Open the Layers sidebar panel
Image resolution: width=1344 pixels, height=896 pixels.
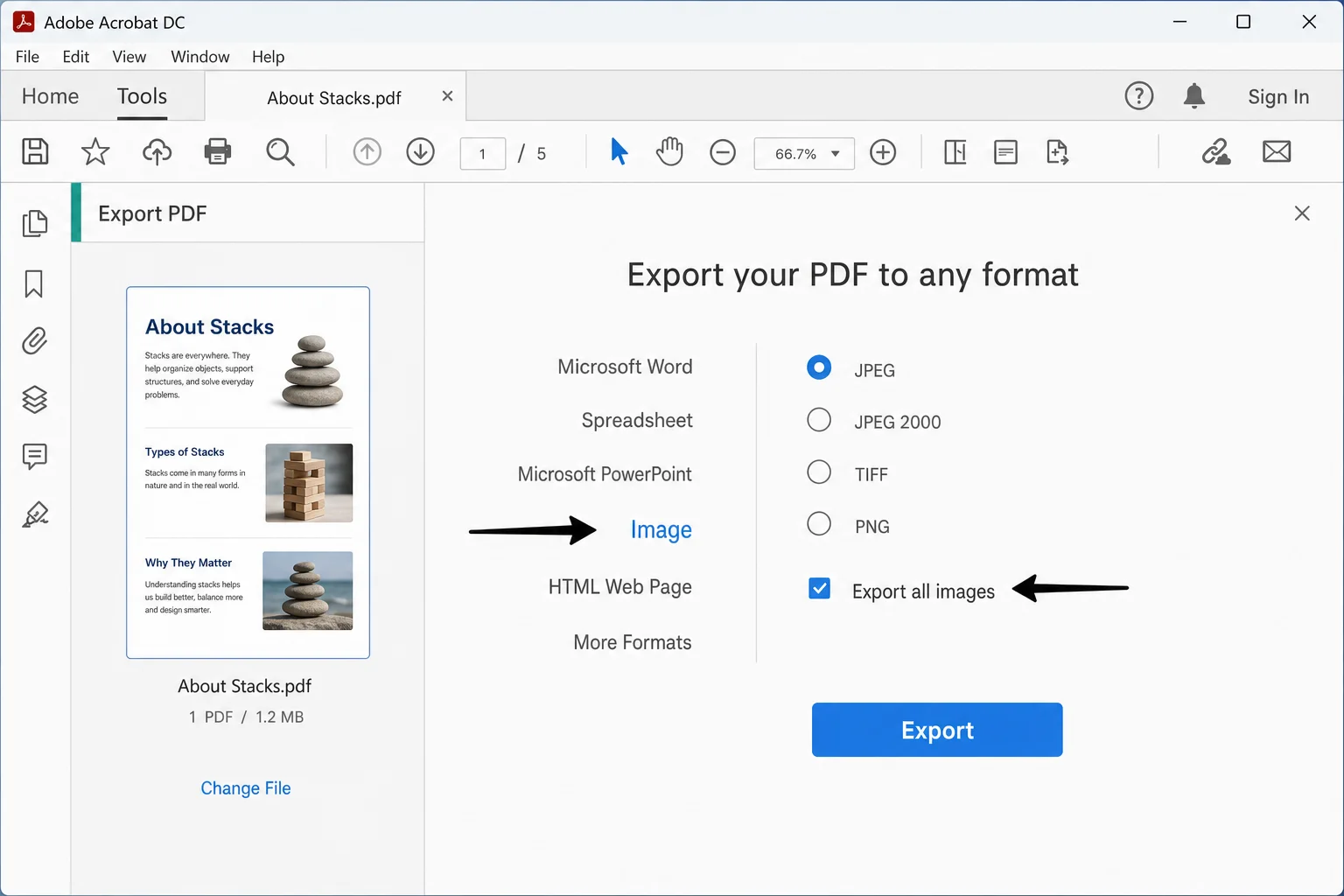pos(34,399)
